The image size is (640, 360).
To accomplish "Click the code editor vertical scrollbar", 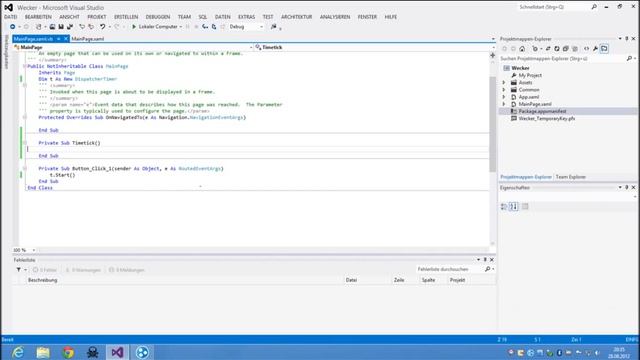I will (493, 124).
